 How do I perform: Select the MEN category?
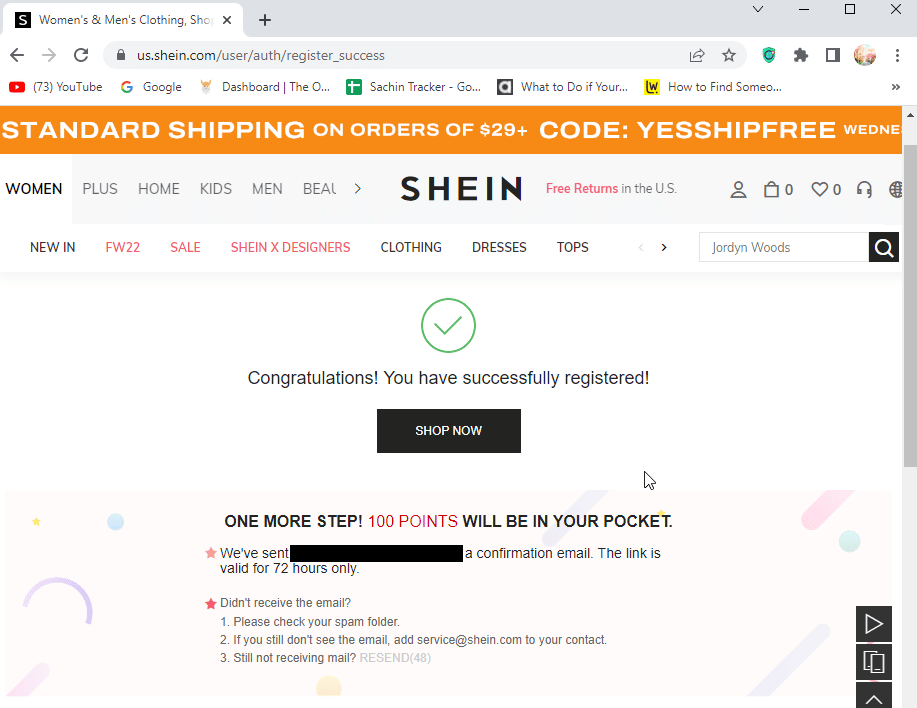pyautogui.click(x=267, y=188)
